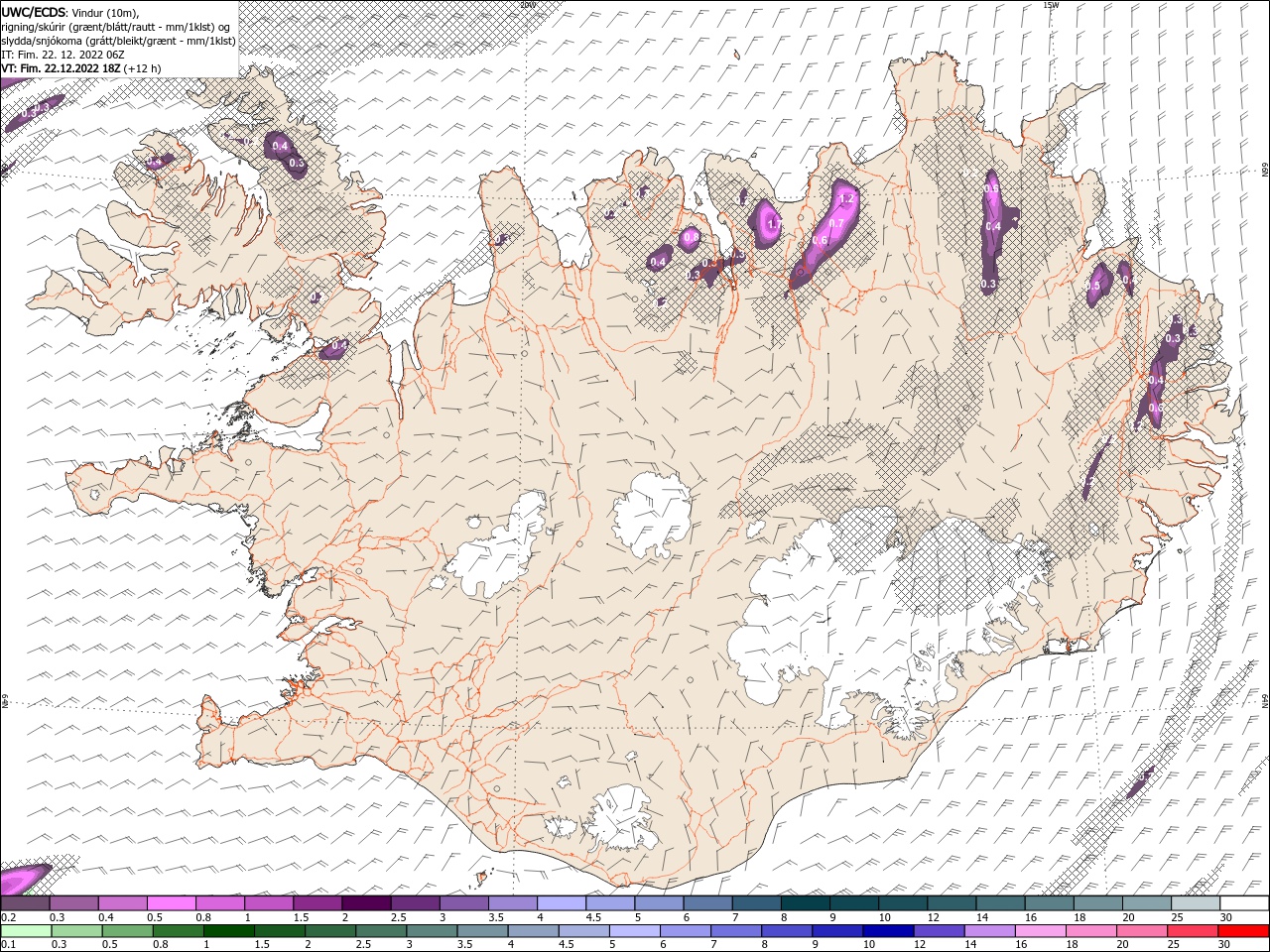Viewport: 1270px width, 952px height.
Task: Pick the white 30 snow legend swatch
Action: pyautogui.click(x=1244, y=903)
